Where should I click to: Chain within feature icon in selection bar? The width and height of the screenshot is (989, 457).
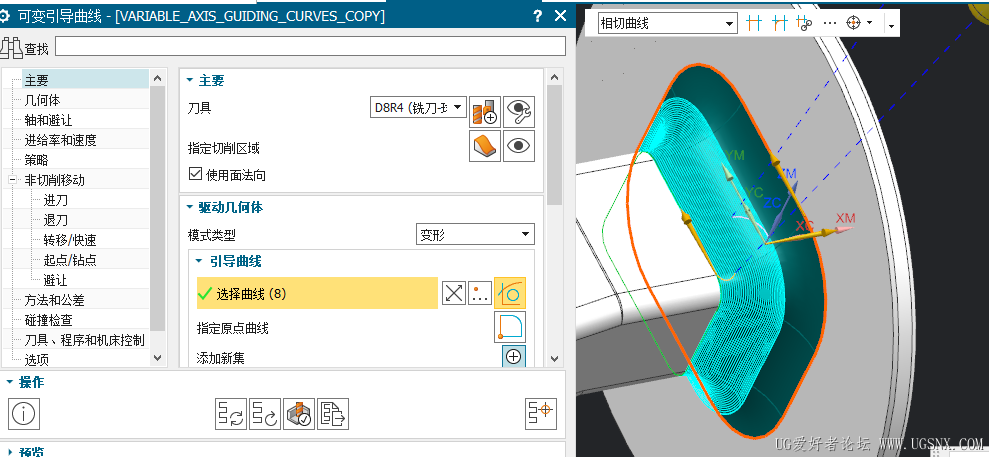click(804, 23)
